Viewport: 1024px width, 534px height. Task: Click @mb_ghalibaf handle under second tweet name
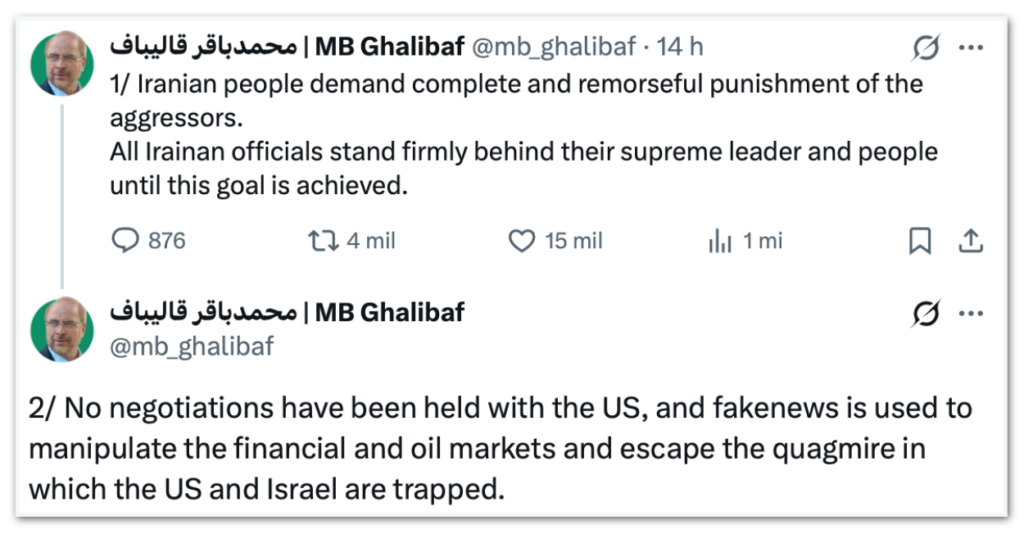(191, 346)
